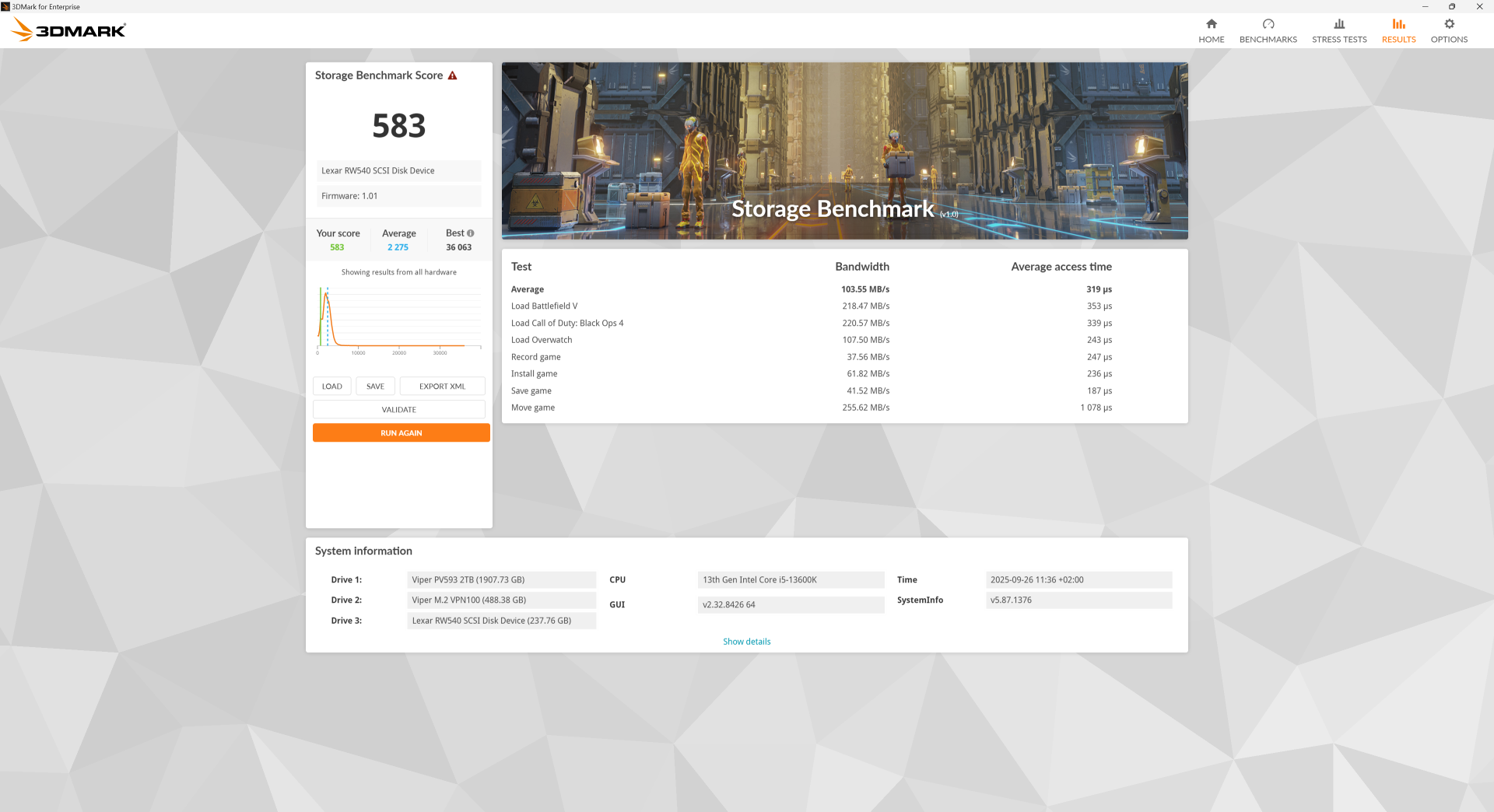Click the LOAD button
This screenshot has width=1494, height=812.
[331, 387]
